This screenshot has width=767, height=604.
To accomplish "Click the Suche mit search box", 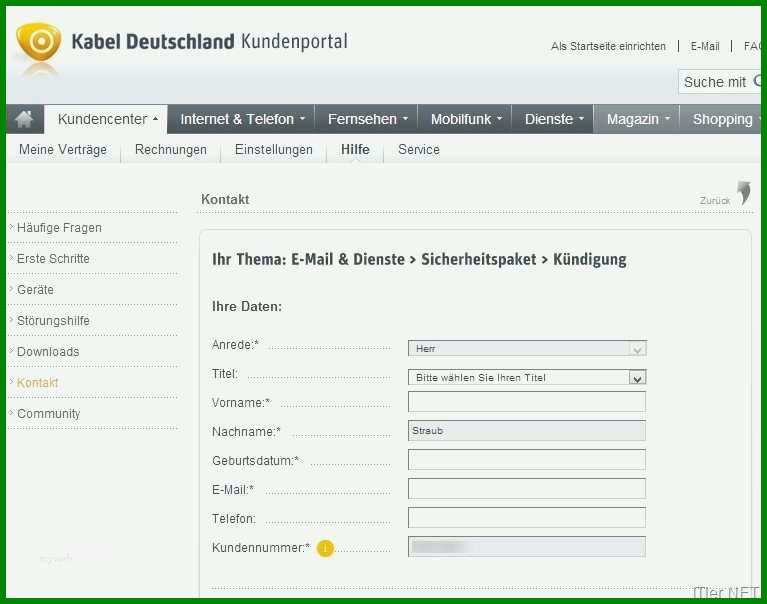I will click(719, 82).
